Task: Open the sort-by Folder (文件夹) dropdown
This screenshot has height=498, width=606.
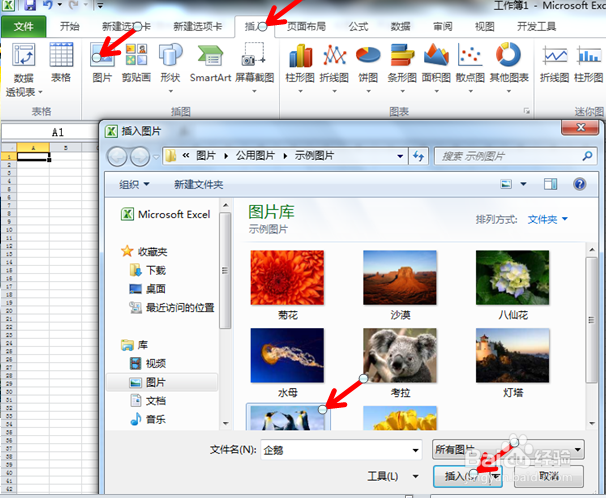Action: [x=548, y=219]
